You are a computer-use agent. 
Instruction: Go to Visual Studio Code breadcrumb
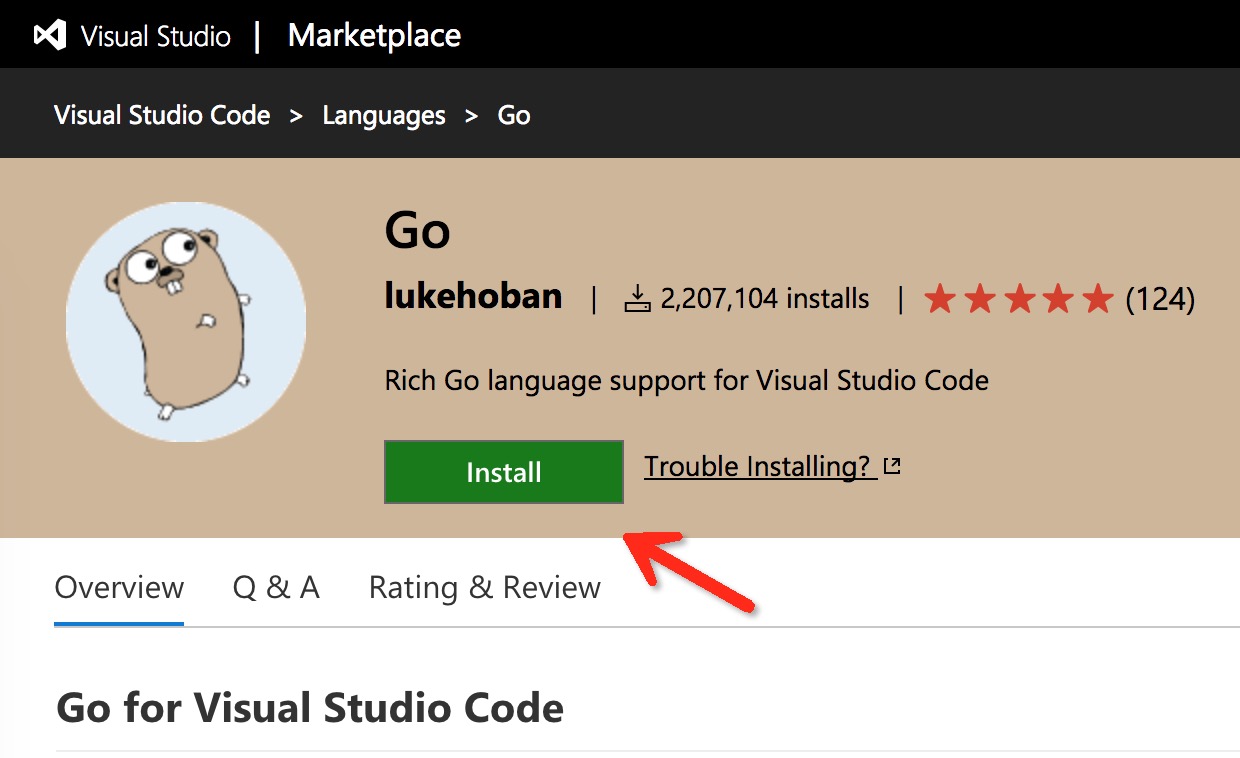(x=162, y=115)
